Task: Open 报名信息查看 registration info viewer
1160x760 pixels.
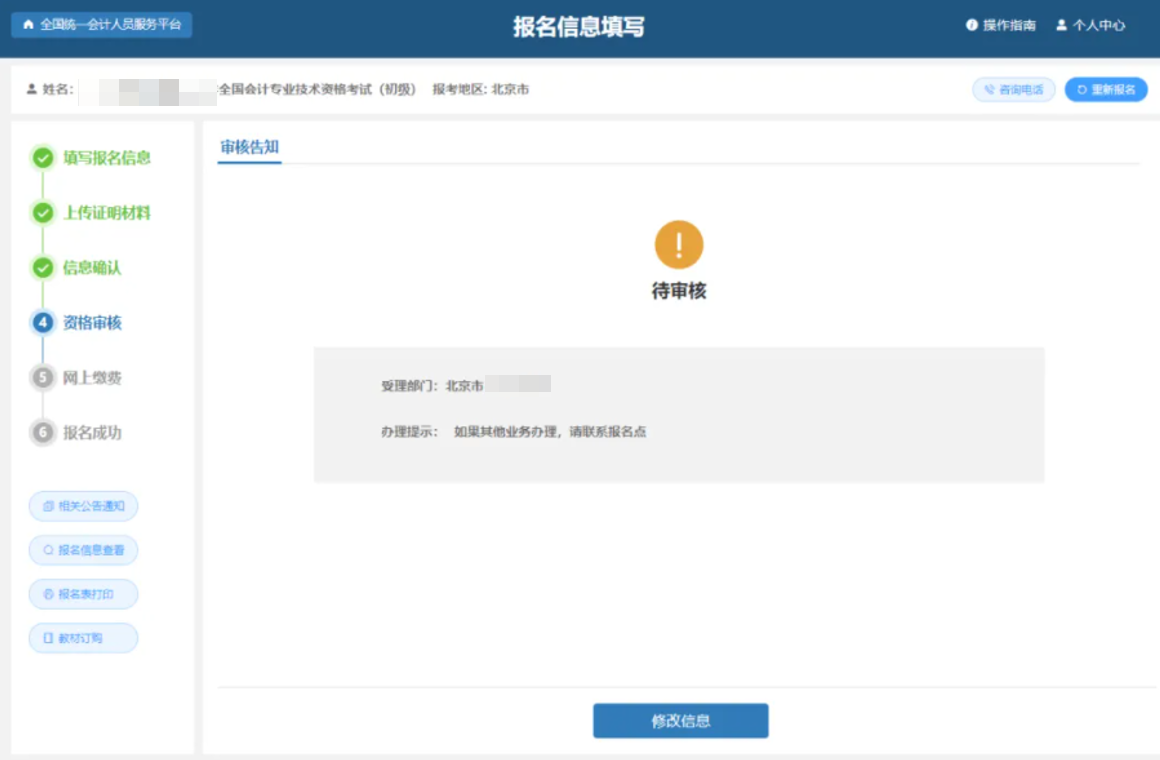Action: [83, 550]
